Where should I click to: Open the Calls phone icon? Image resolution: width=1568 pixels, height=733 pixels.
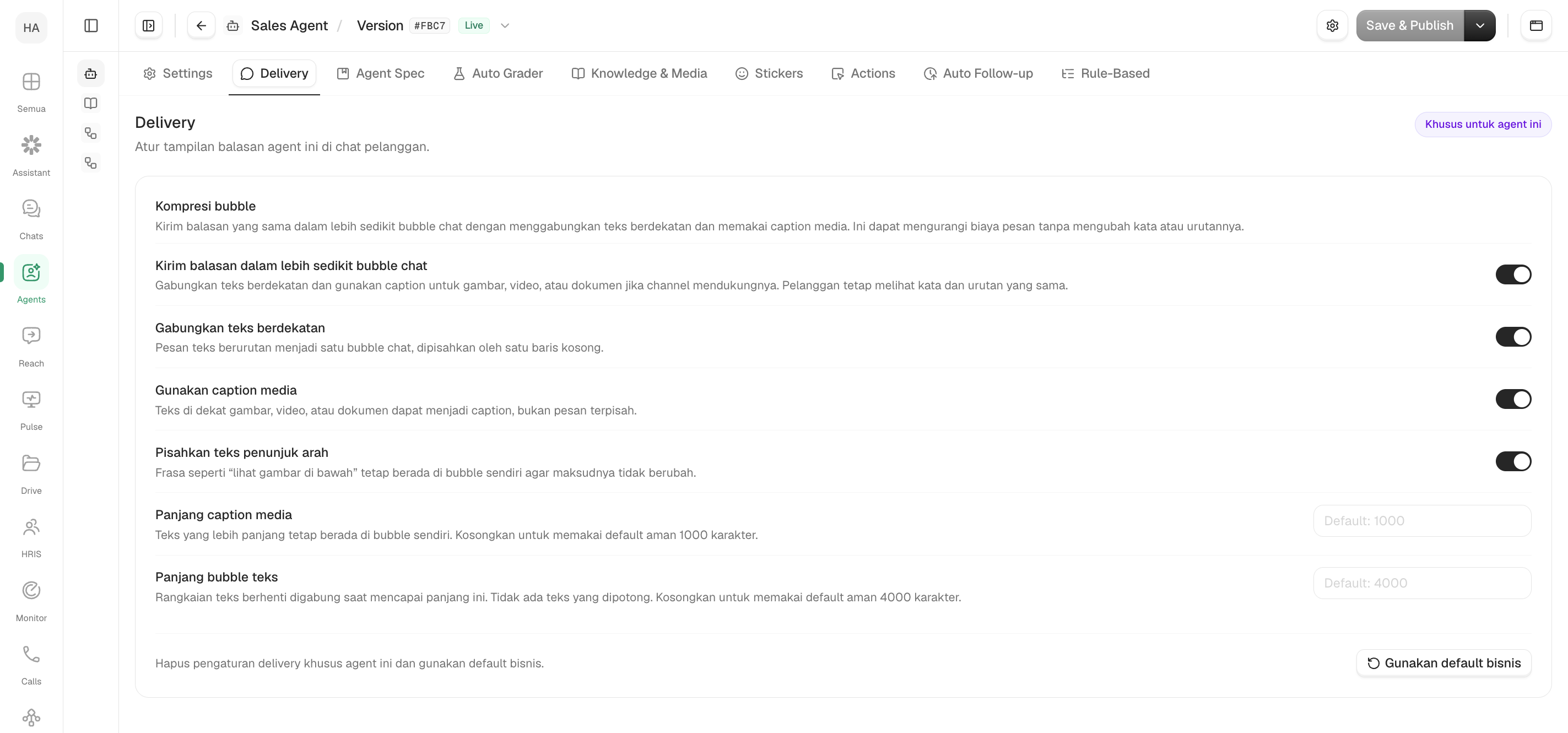[x=31, y=654]
